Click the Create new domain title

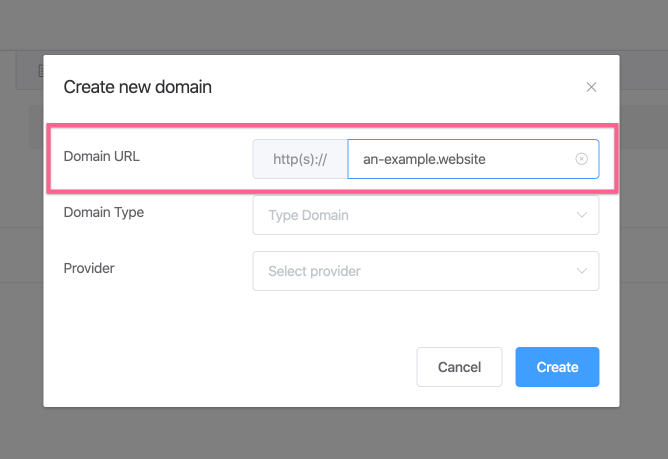(x=138, y=87)
